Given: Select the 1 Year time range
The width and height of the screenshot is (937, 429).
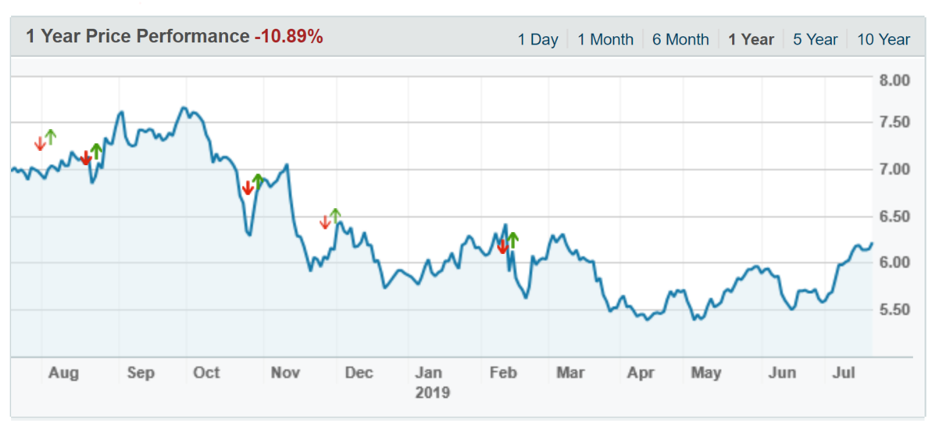Looking at the screenshot, I should [751, 40].
